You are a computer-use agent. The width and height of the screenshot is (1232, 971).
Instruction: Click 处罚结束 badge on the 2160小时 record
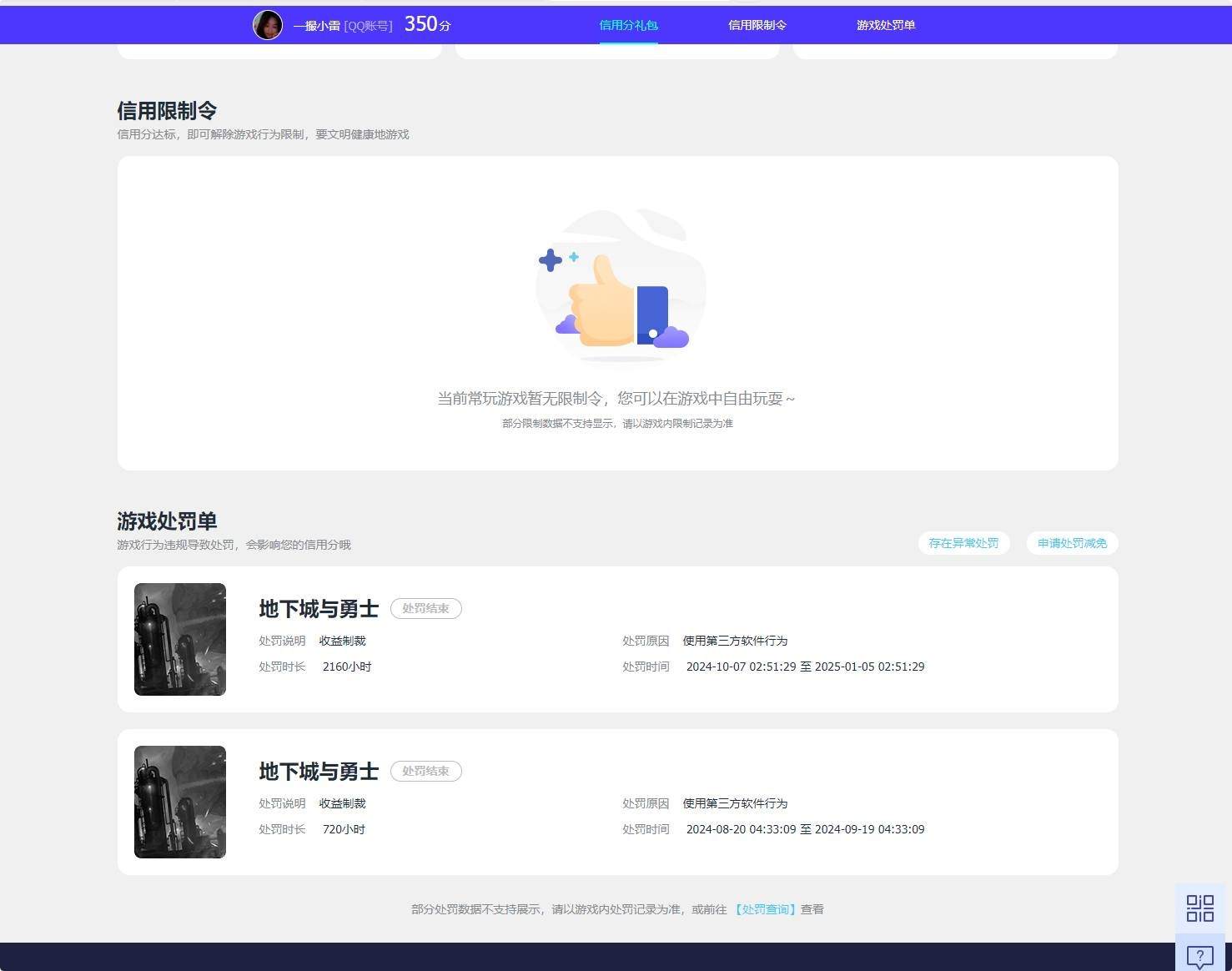425,608
